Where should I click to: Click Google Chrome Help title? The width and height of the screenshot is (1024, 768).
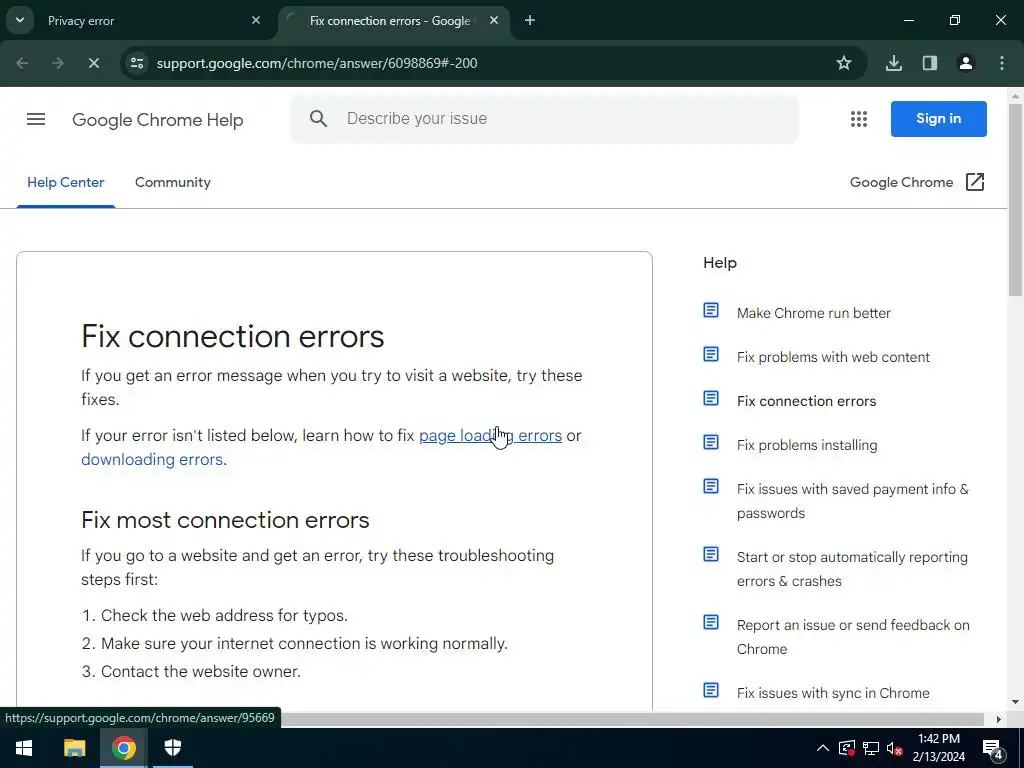[x=157, y=120]
